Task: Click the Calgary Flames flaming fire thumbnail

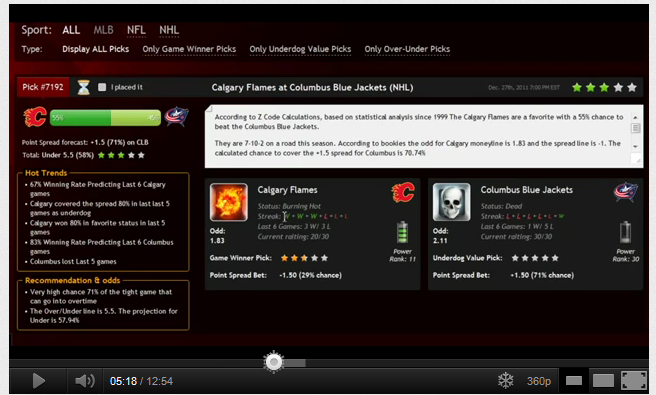Action: (x=229, y=202)
